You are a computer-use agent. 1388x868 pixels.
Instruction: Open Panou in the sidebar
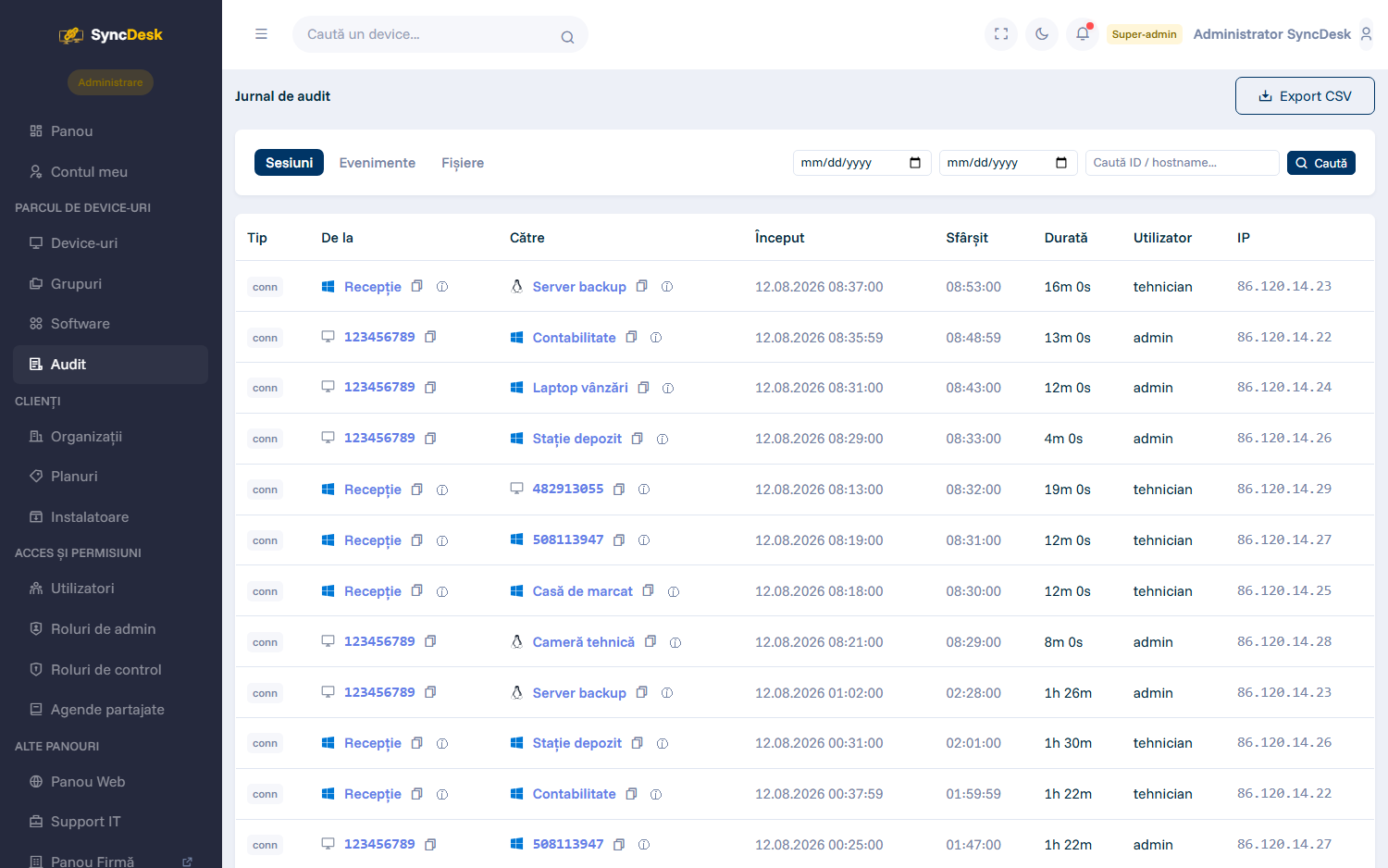[x=111, y=131]
